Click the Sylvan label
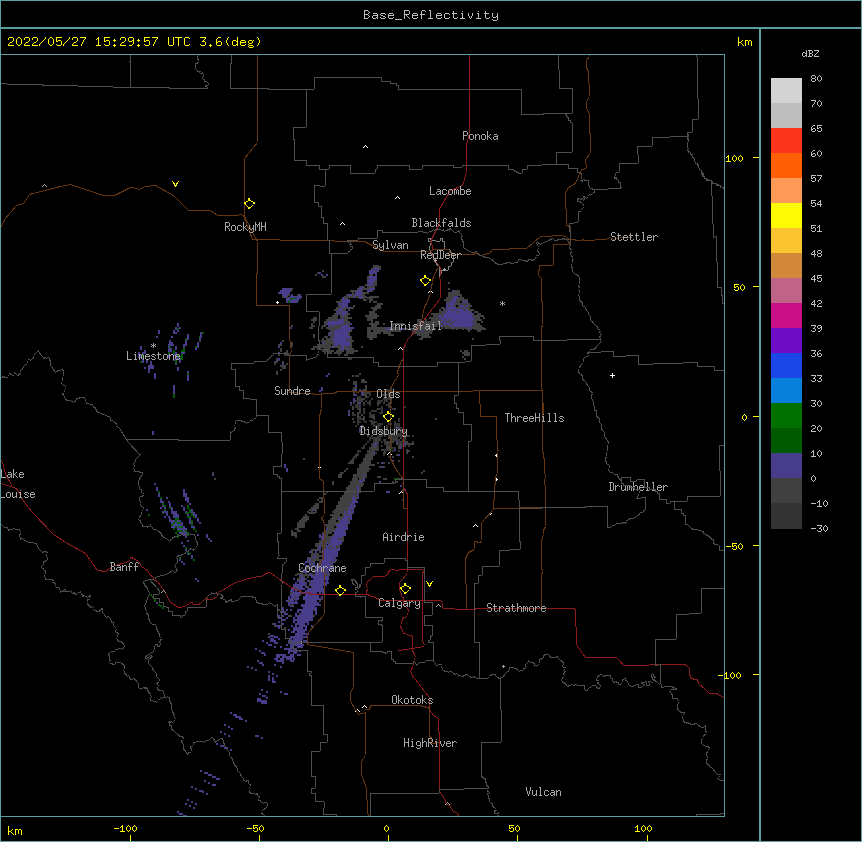Screen dimensions: 862x842 [390, 245]
